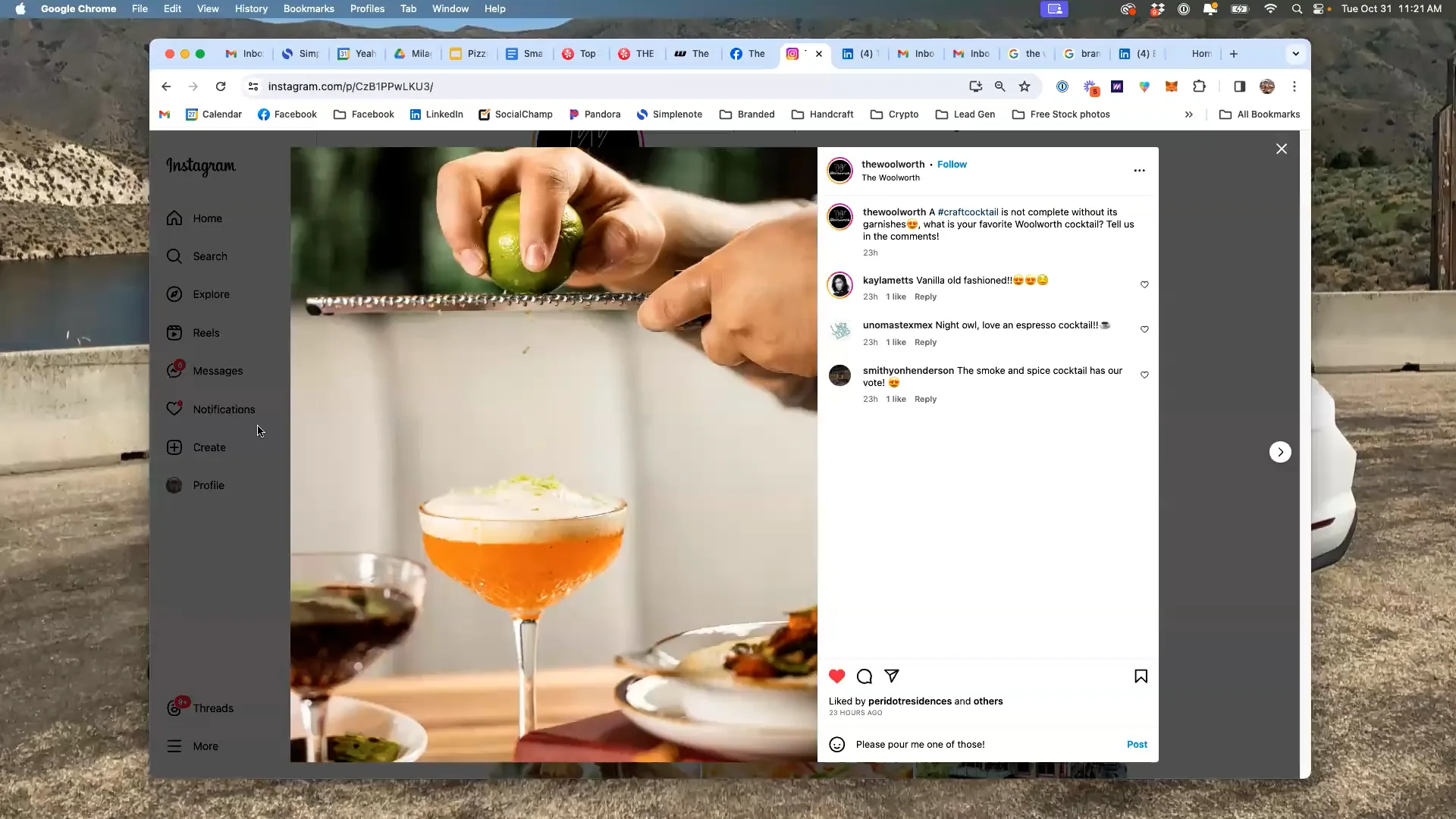
Task: Click the share paper-plane icon on post
Action: (x=892, y=676)
